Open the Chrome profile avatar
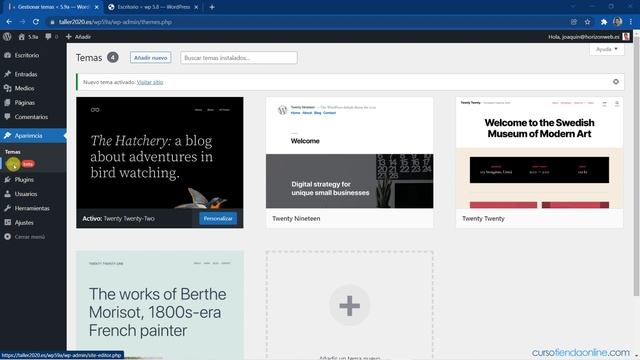The height and width of the screenshot is (360, 640). pyautogui.click(x=617, y=22)
